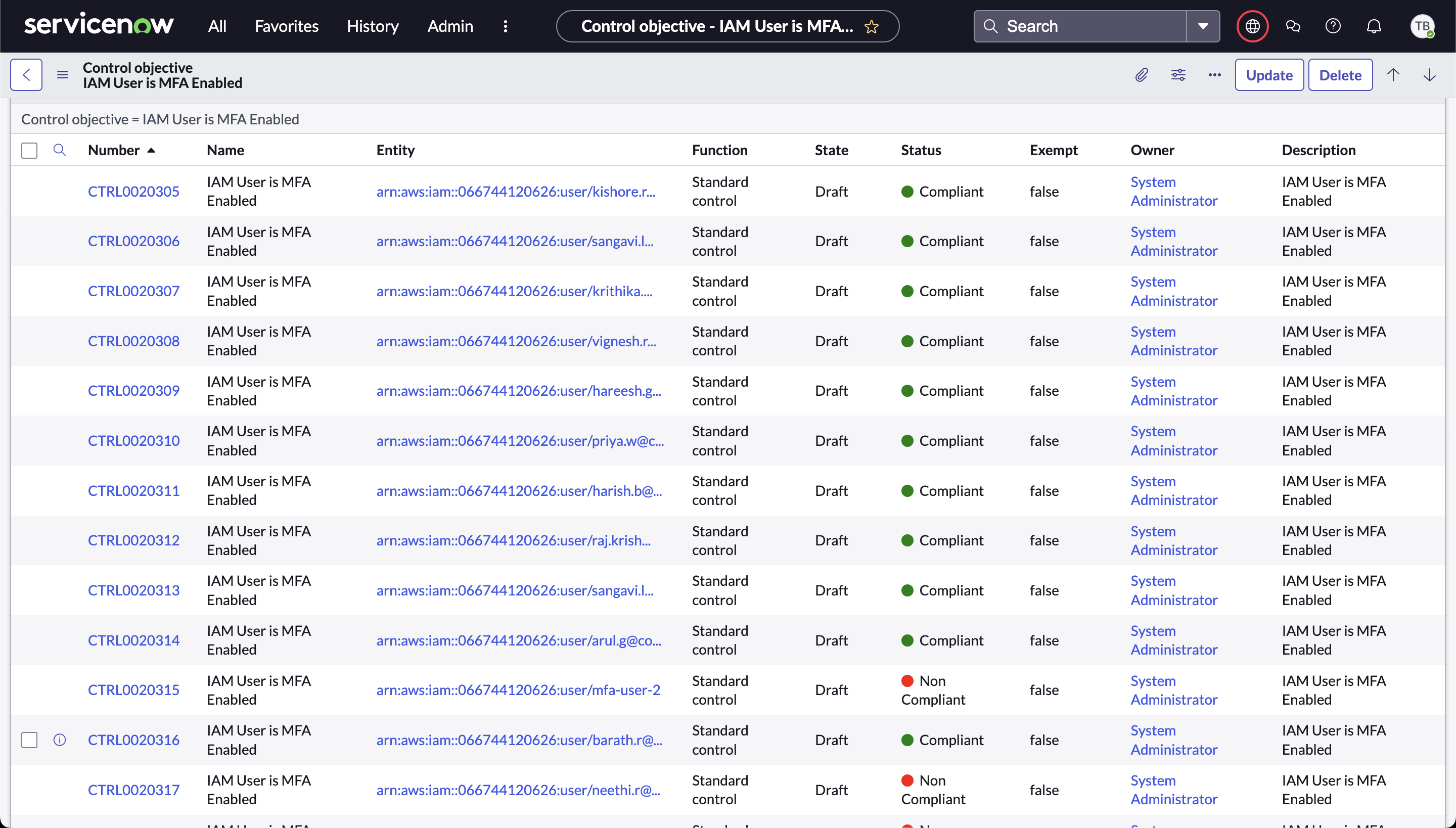Open control record CTRL0020315
The width and height of the screenshot is (1456, 828).
133,689
